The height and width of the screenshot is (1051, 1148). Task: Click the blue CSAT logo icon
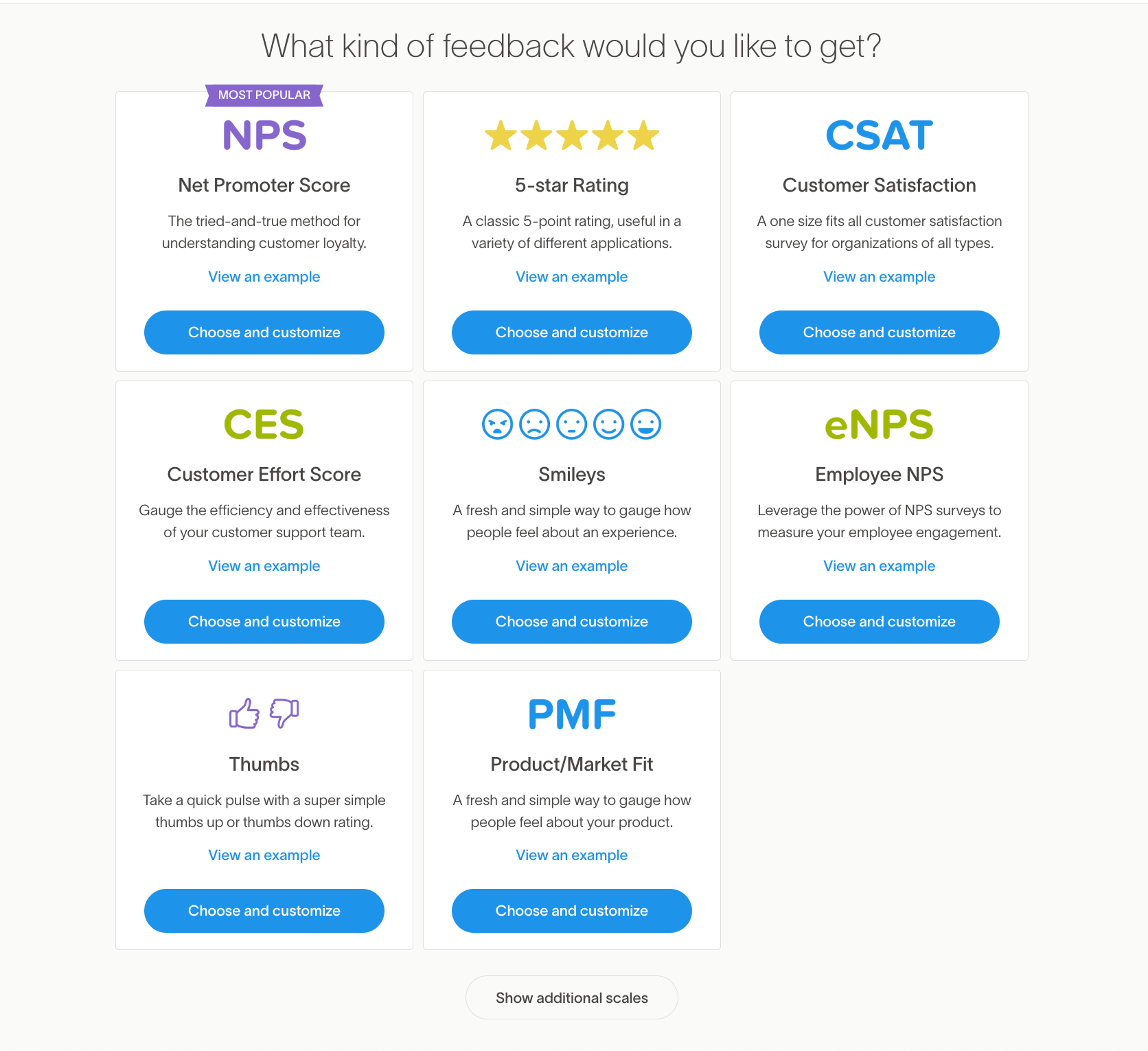tap(879, 134)
